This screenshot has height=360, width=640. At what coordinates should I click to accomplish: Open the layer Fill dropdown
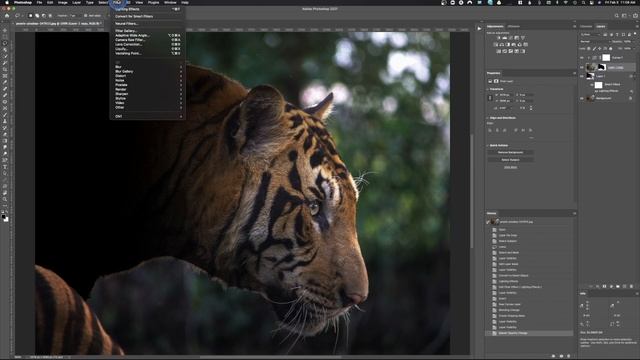point(628,49)
